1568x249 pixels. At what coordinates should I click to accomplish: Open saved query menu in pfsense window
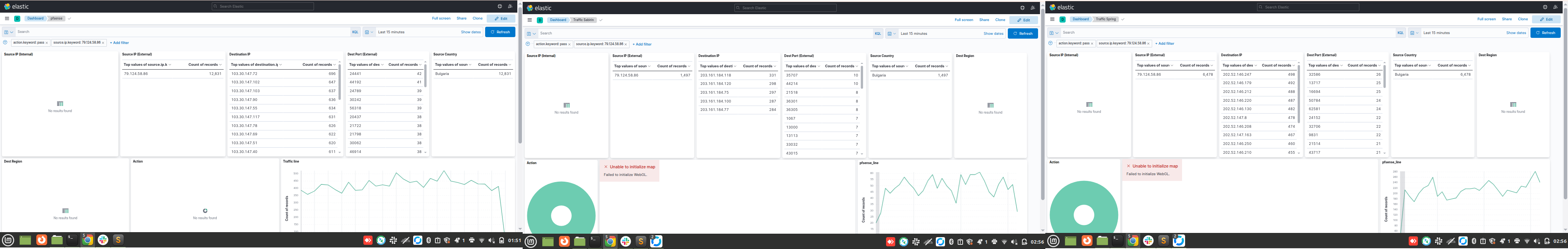point(8,32)
